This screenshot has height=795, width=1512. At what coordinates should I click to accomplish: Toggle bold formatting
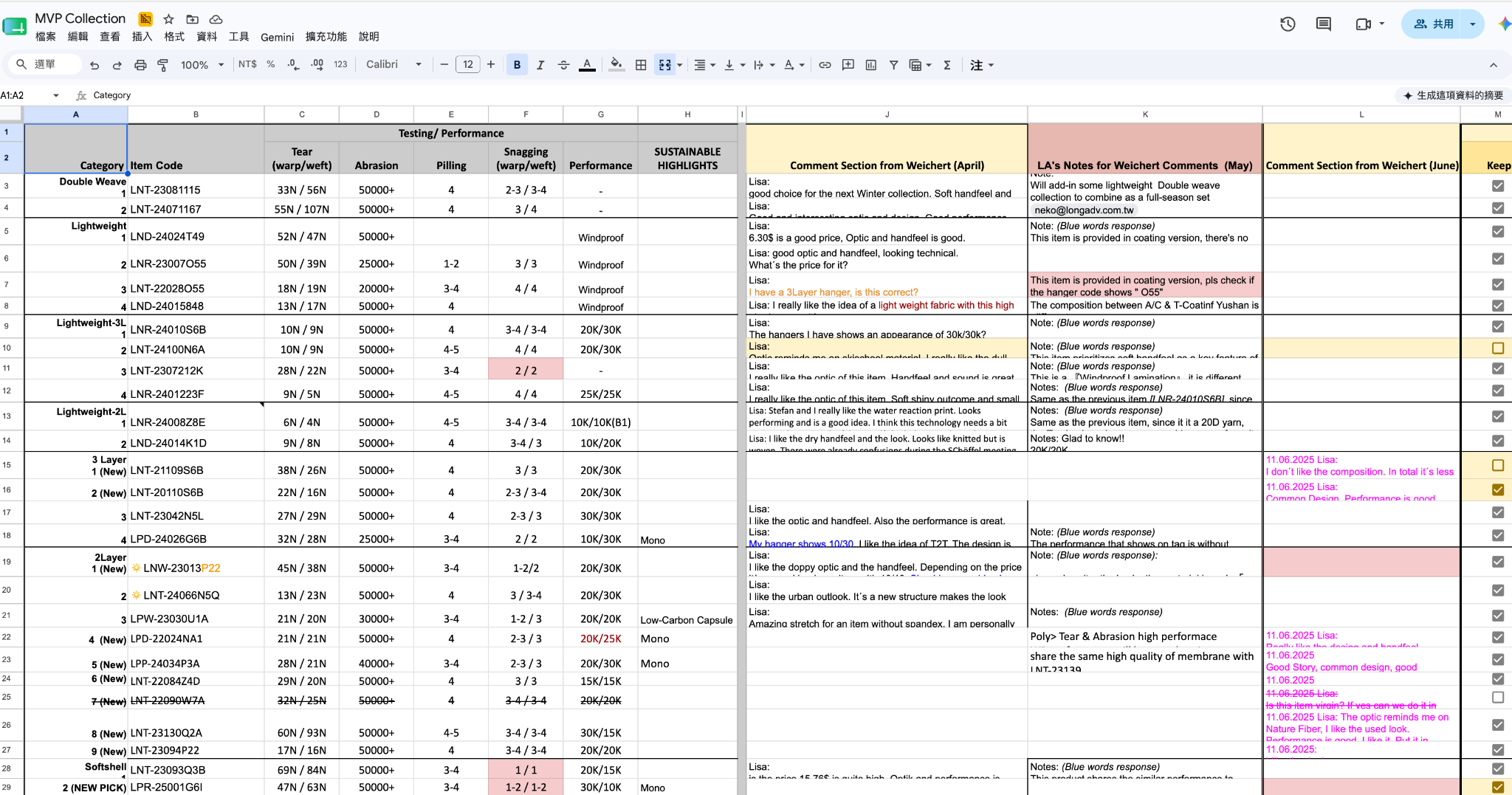tap(517, 65)
